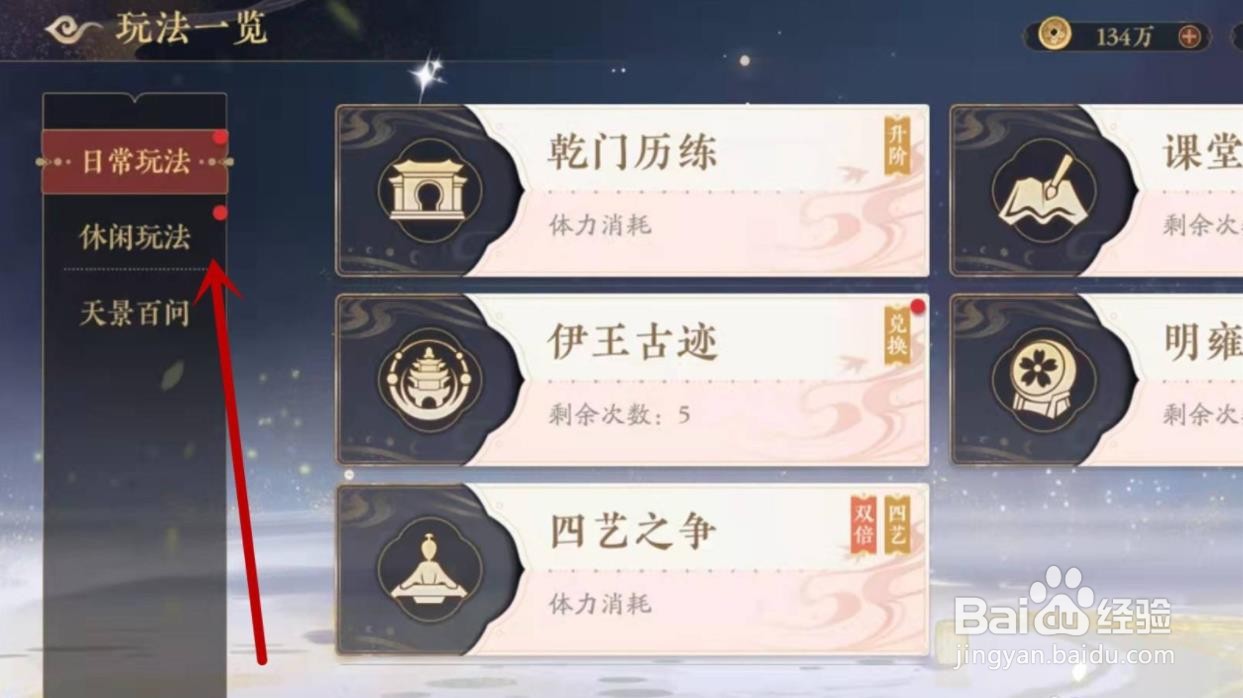Click the pagoda icon on 伊王古迹 card
The image size is (1243, 698).
430,379
